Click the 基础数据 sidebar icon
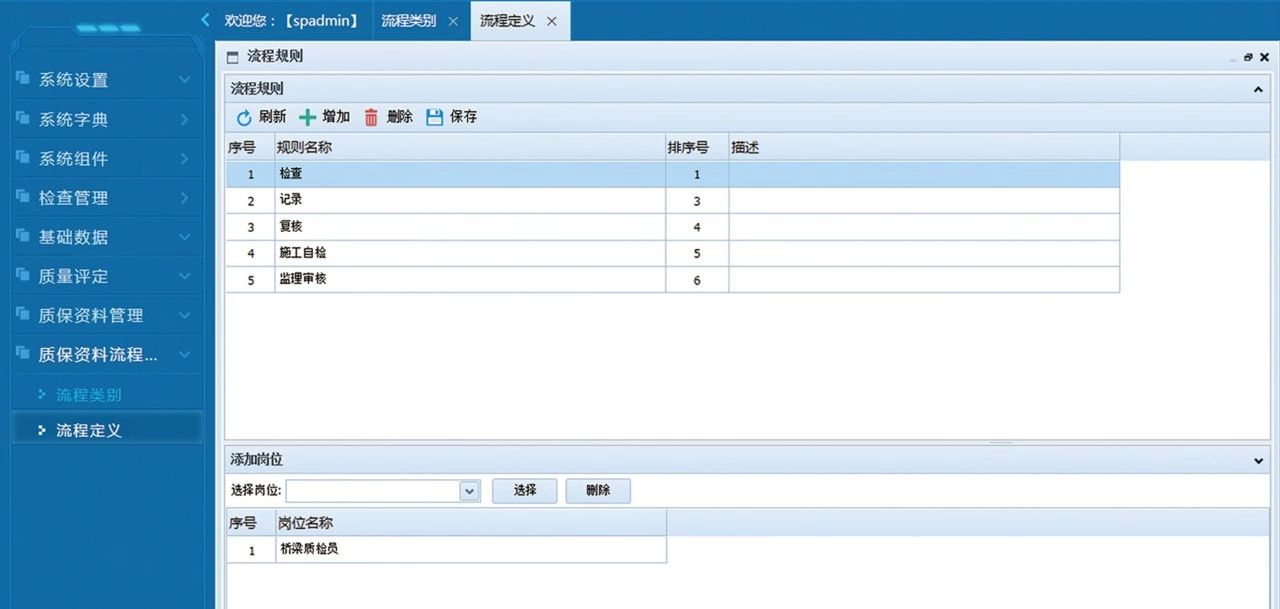Screen dimensions: 1280x609 (22, 235)
